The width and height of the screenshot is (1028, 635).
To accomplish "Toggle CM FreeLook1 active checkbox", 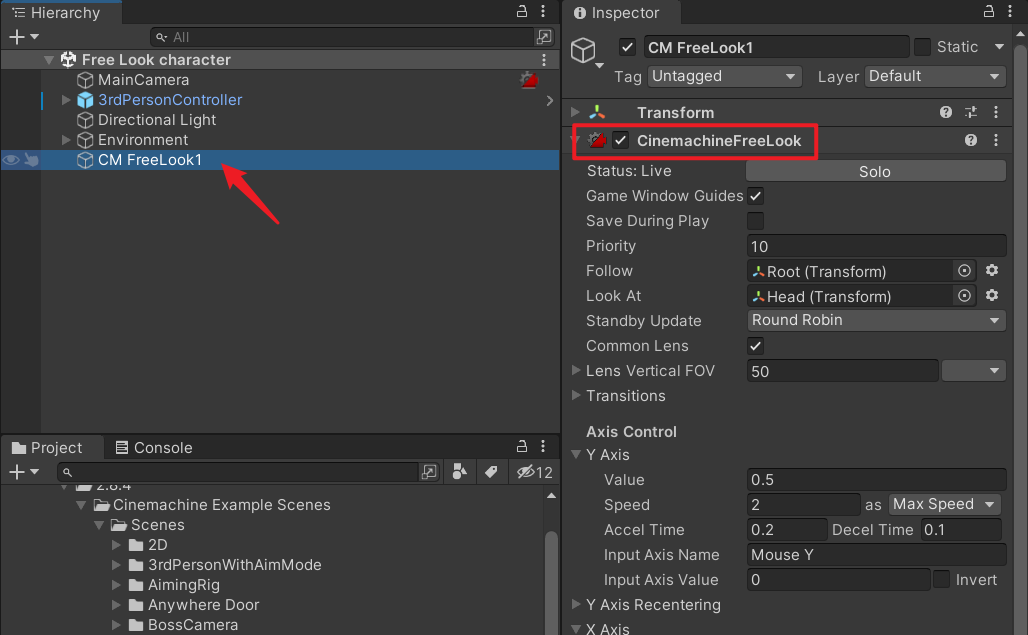I will [627, 47].
